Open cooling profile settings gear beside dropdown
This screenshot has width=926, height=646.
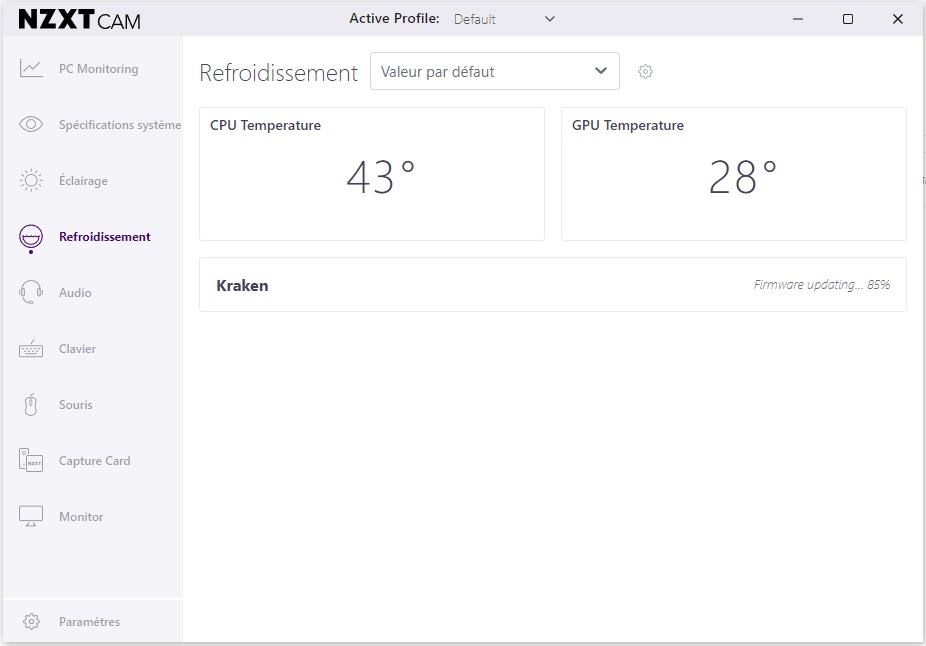pyautogui.click(x=645, y=72)
